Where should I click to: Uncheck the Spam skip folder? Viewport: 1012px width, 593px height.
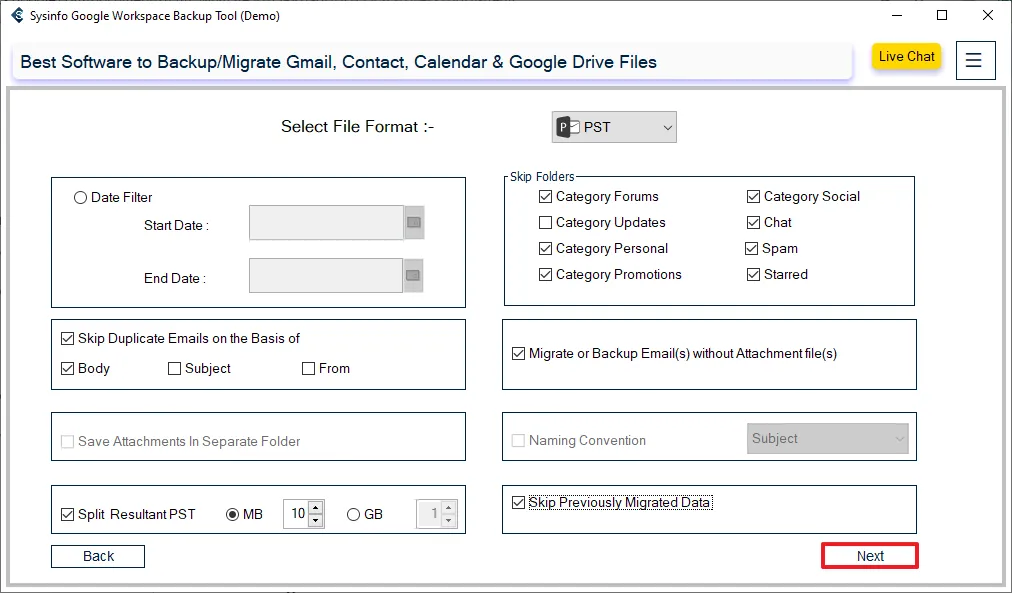tap(752, 249)
